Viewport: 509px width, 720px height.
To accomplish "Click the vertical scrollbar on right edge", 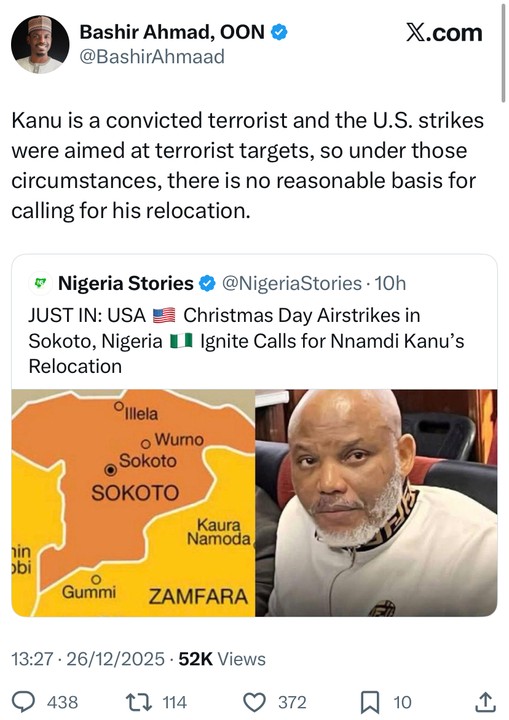I will click(503, 53).
